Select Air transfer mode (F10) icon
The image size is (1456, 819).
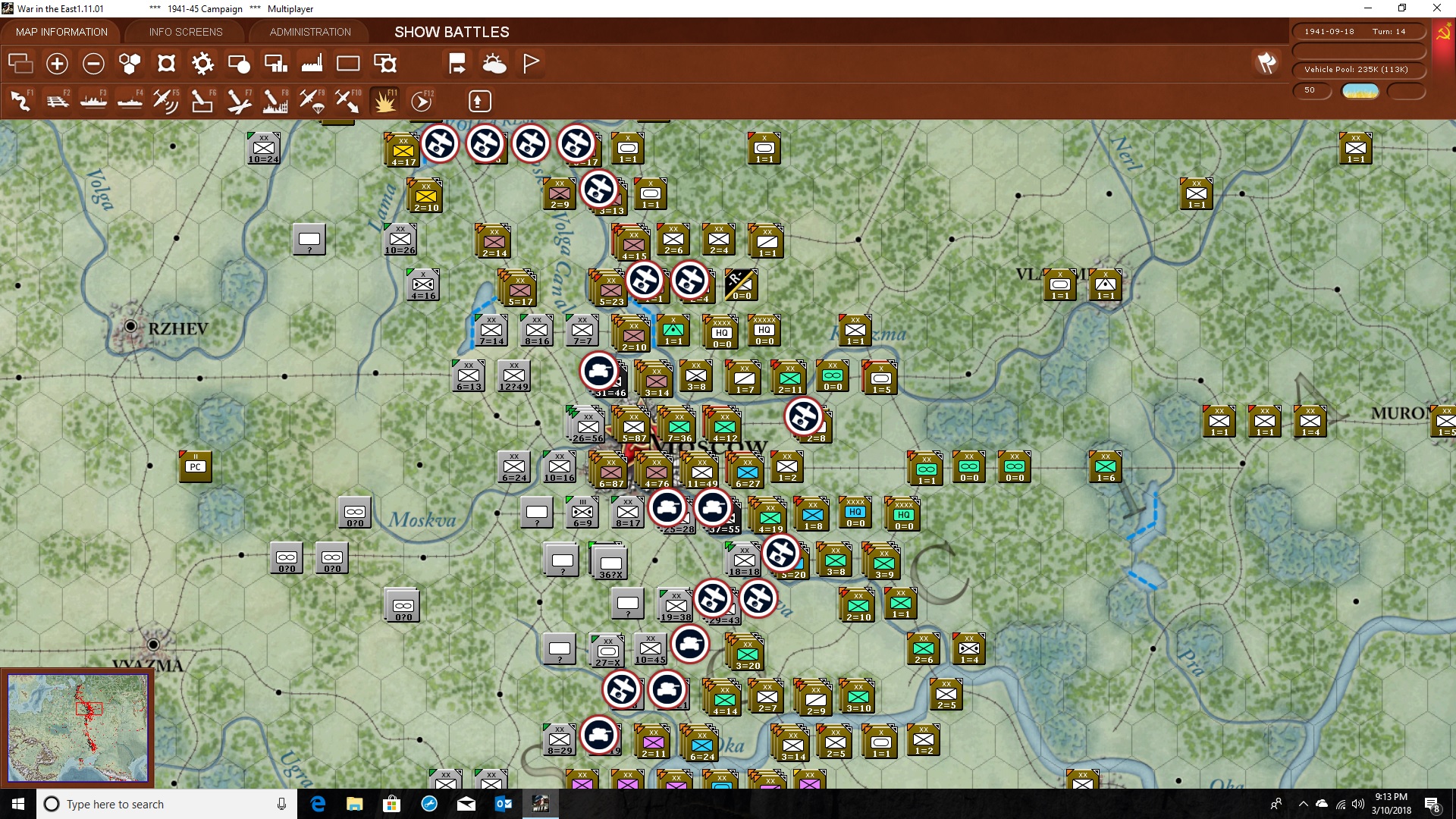tap(348, 101)
